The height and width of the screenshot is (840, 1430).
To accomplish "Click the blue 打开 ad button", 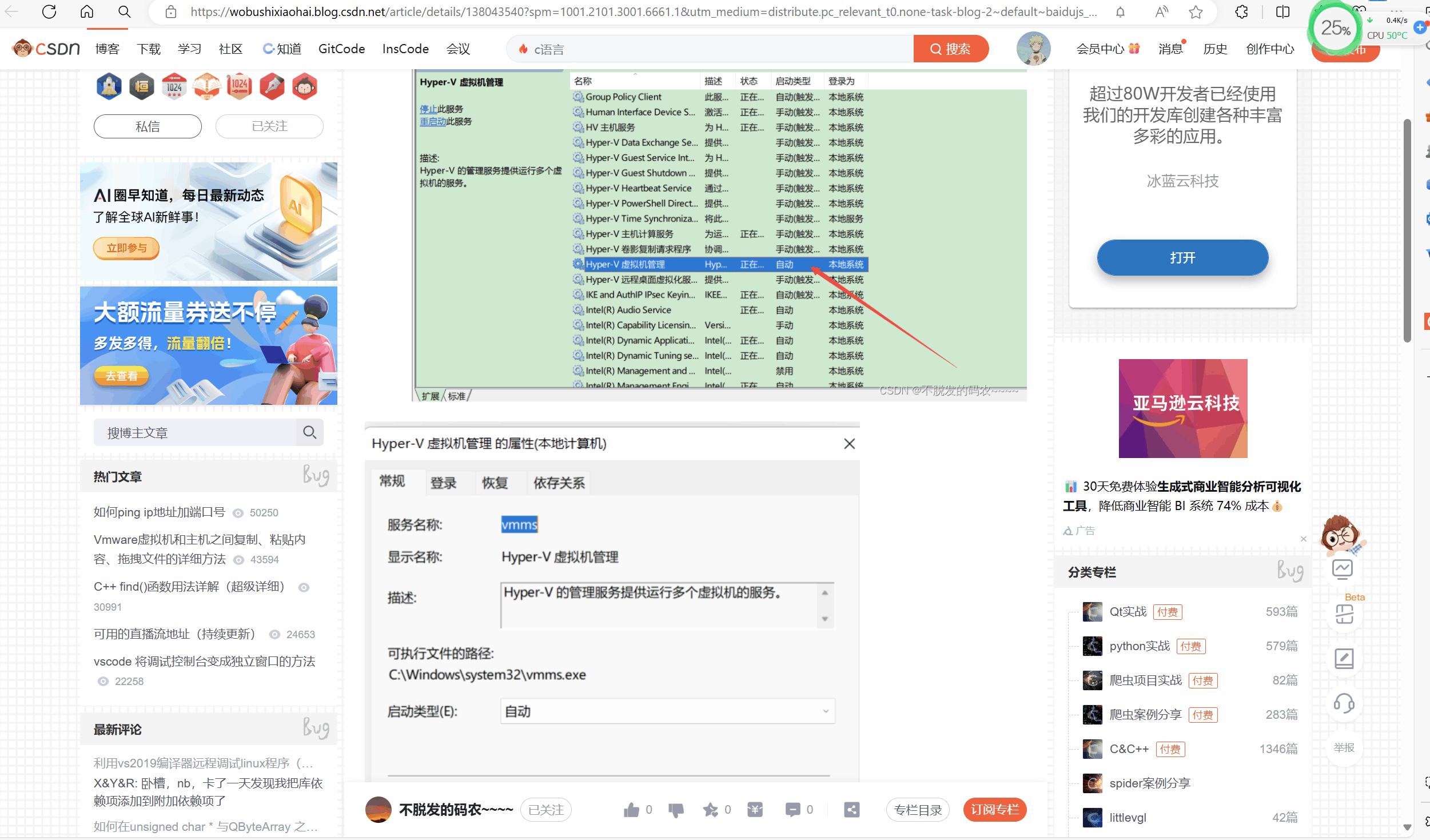I will click(x=1182, y=257).
